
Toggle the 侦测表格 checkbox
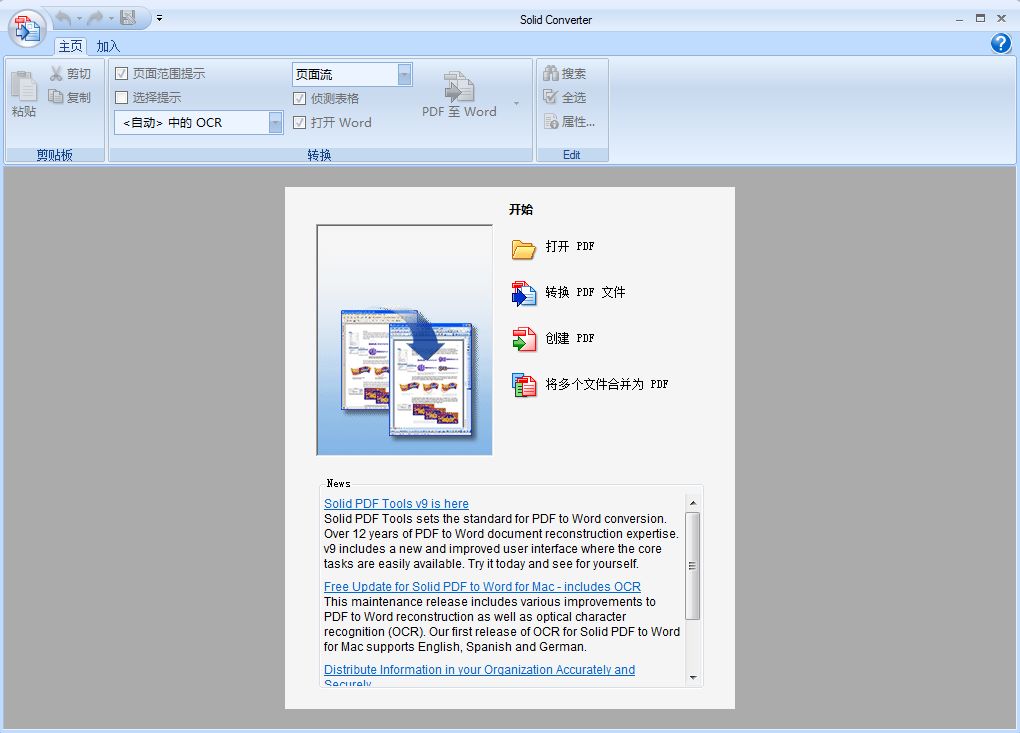[300, 98]
